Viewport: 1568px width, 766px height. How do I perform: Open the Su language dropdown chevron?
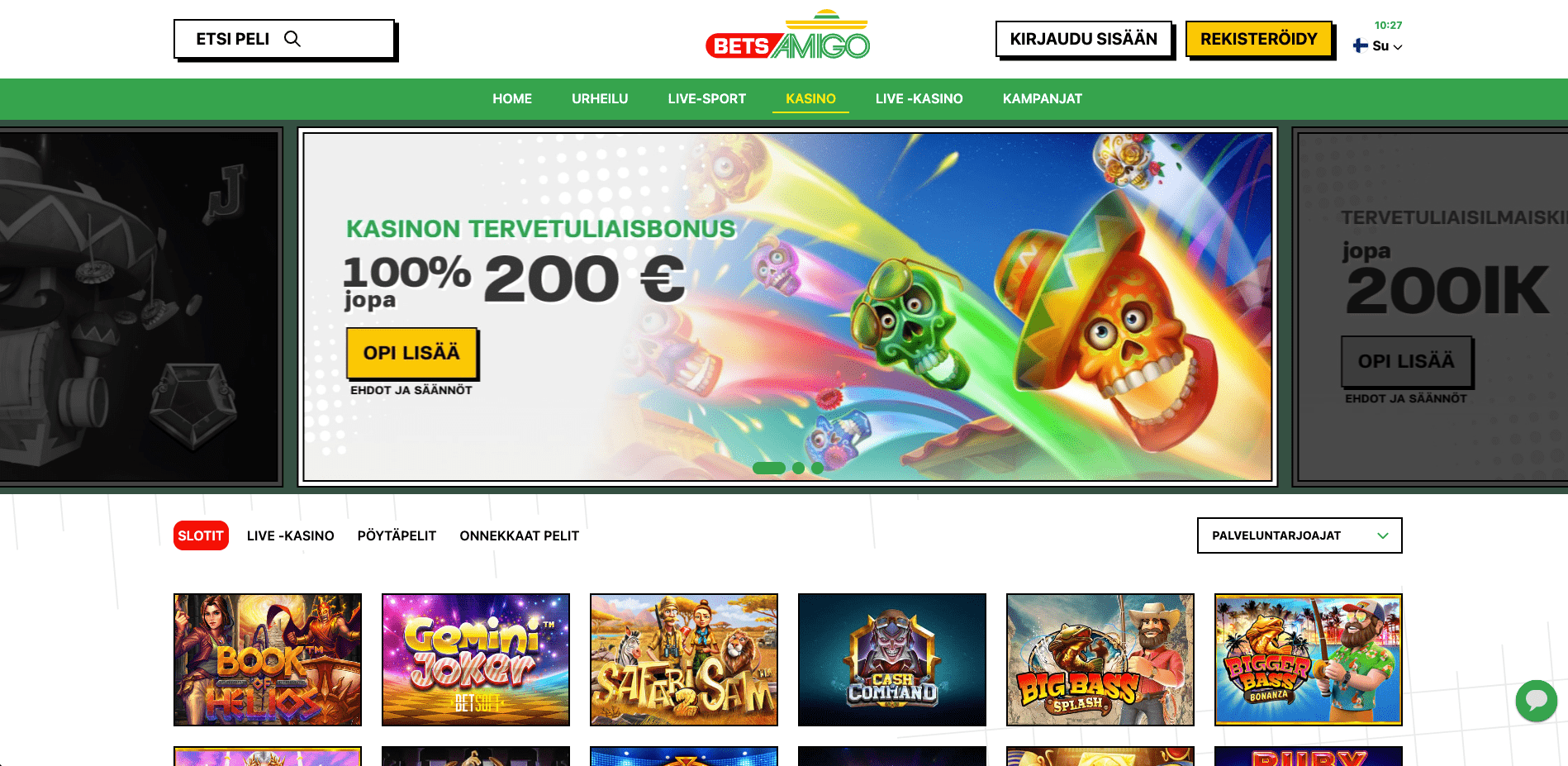[1398, 47]
